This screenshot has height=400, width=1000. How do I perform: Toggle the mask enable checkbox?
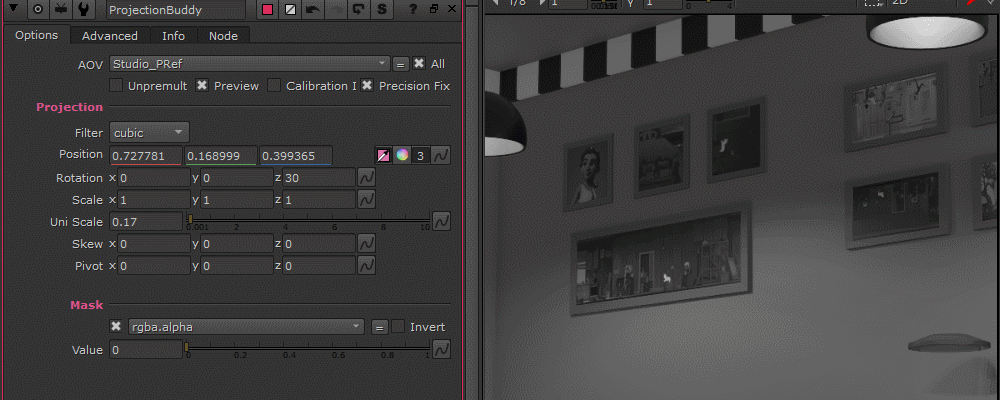[116, 327]
